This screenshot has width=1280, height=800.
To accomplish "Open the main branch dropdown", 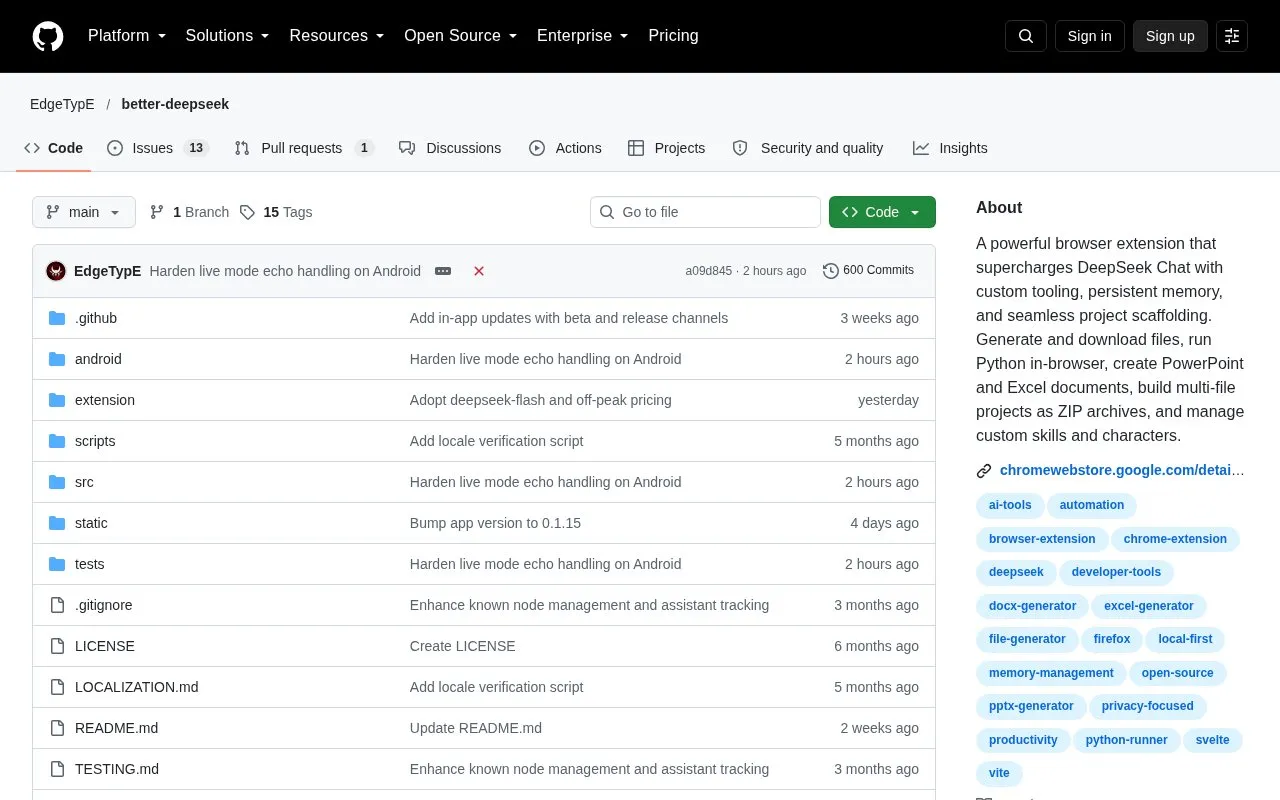I will coord(84,212).
